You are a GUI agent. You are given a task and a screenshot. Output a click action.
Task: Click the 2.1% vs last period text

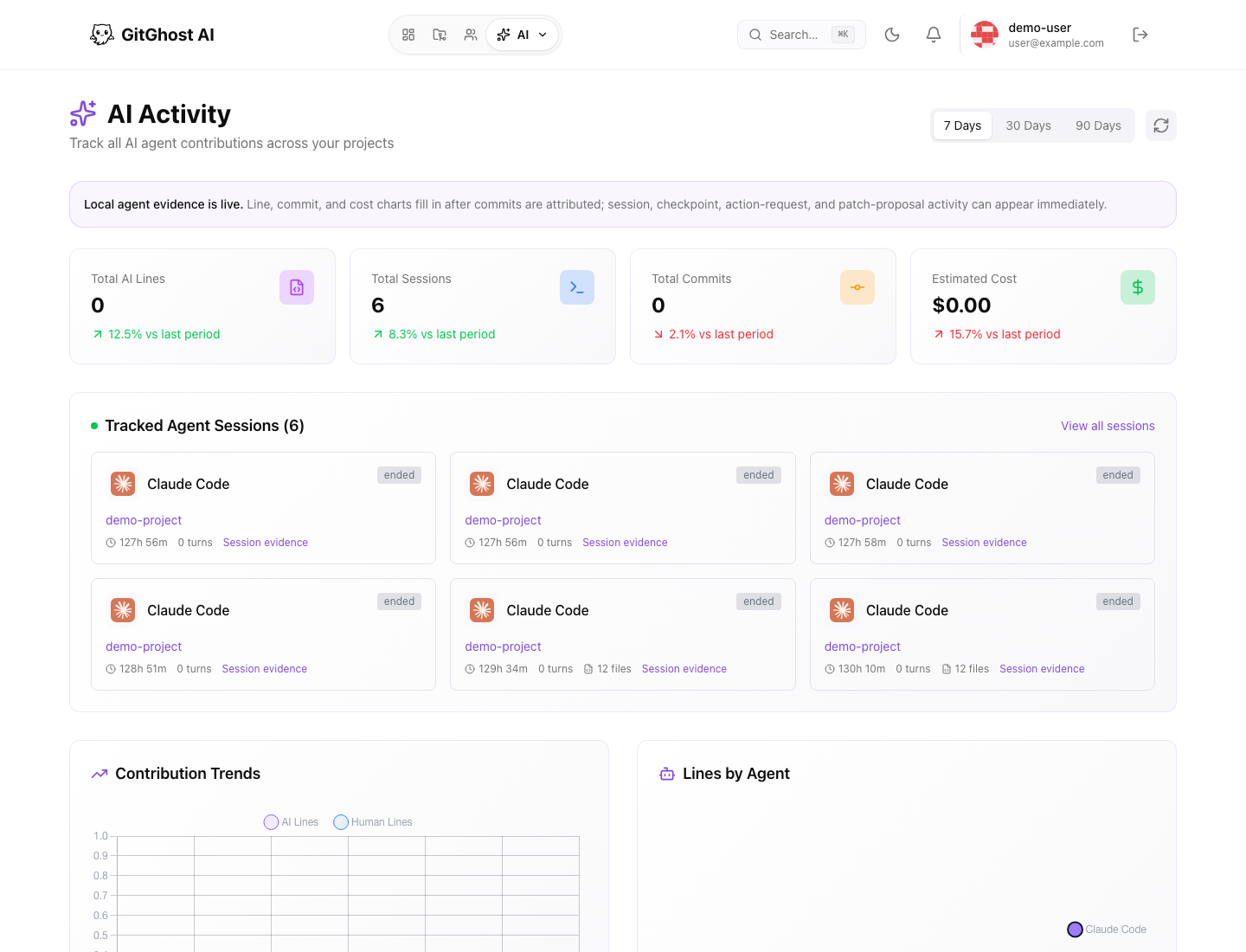tap(721, 334)
